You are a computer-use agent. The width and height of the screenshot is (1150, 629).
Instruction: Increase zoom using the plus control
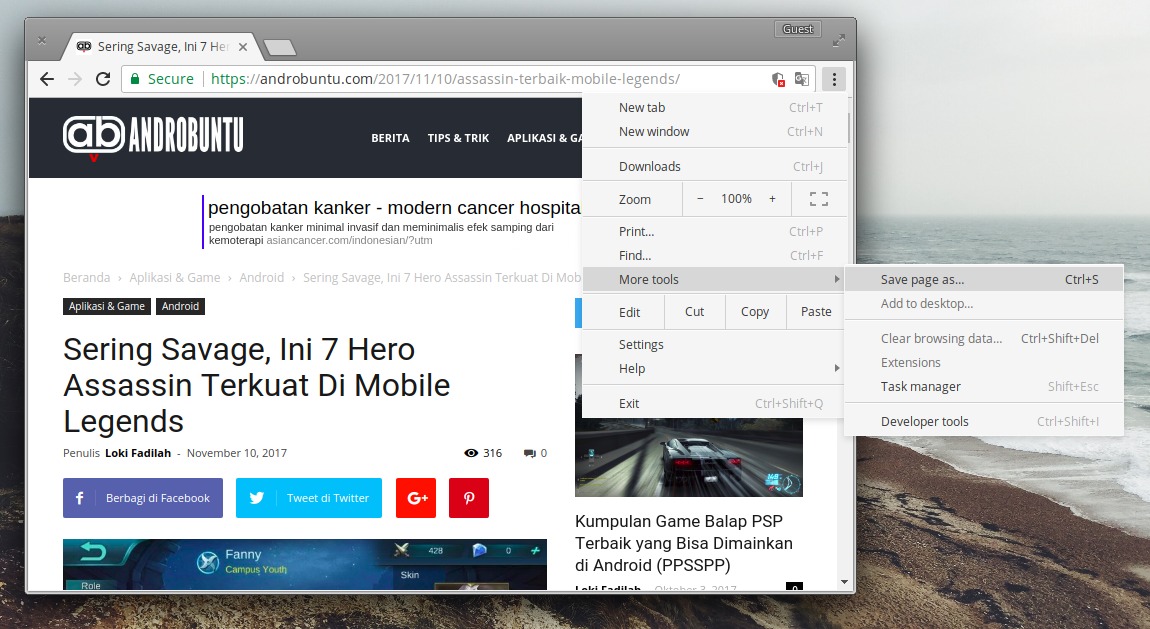coord(772,198)
